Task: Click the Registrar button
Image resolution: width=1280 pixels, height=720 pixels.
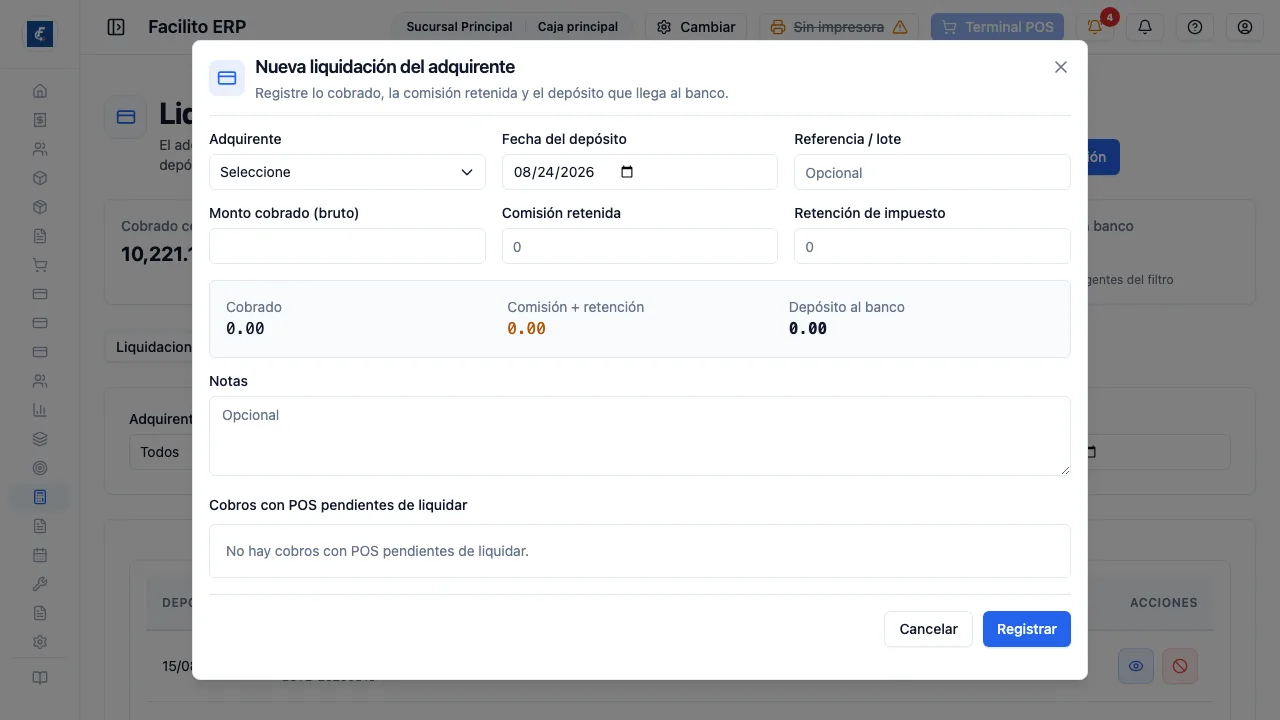Action: point(1027,629)
